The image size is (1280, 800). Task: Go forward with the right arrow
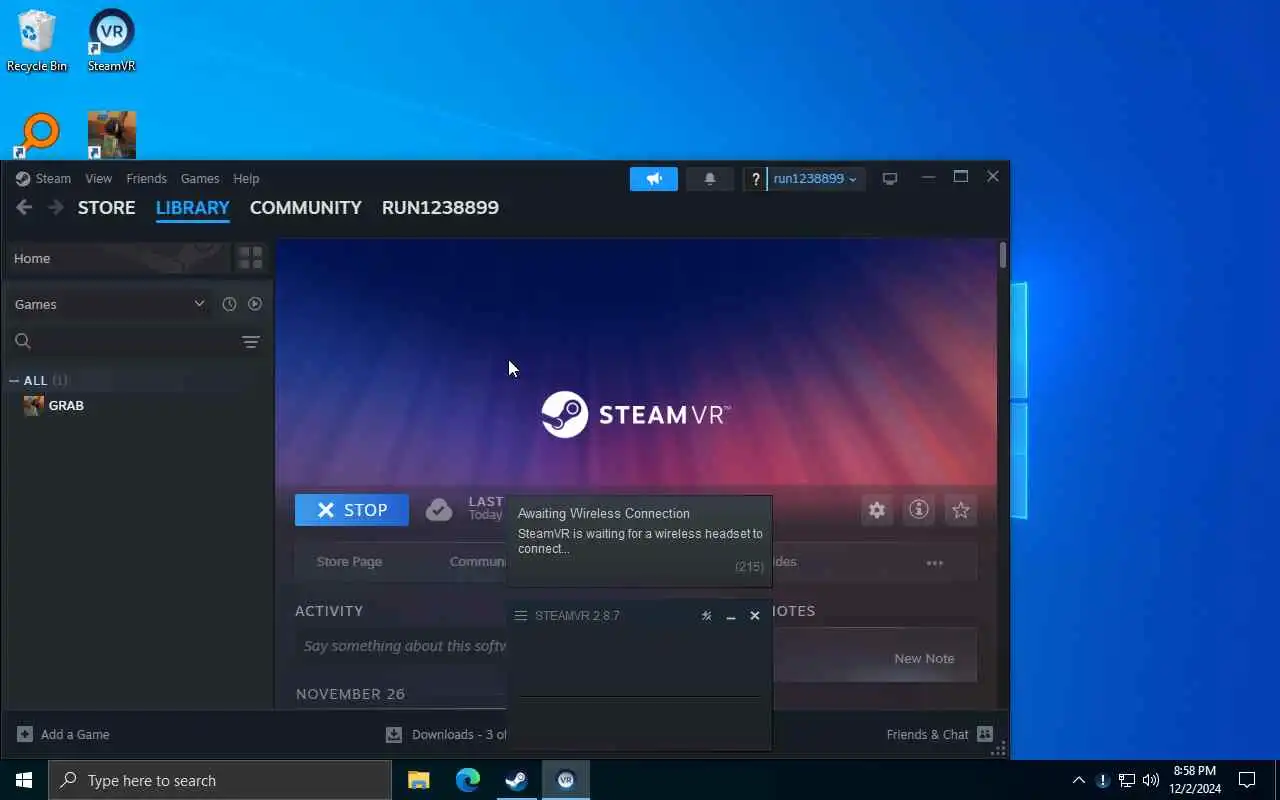(56, 207)
